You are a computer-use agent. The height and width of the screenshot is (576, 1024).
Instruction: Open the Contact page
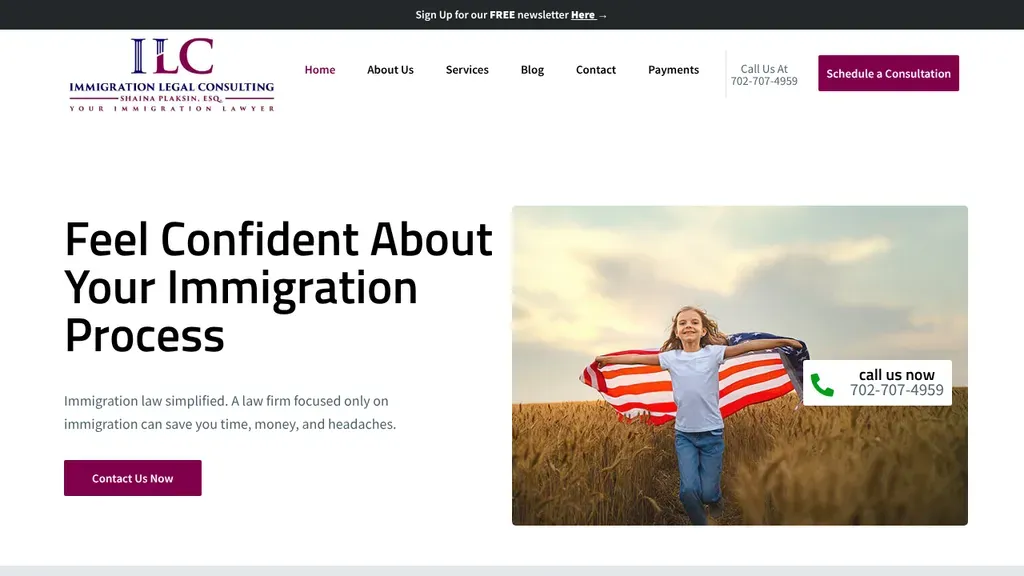pyautogui.click(x=596, y=70)
